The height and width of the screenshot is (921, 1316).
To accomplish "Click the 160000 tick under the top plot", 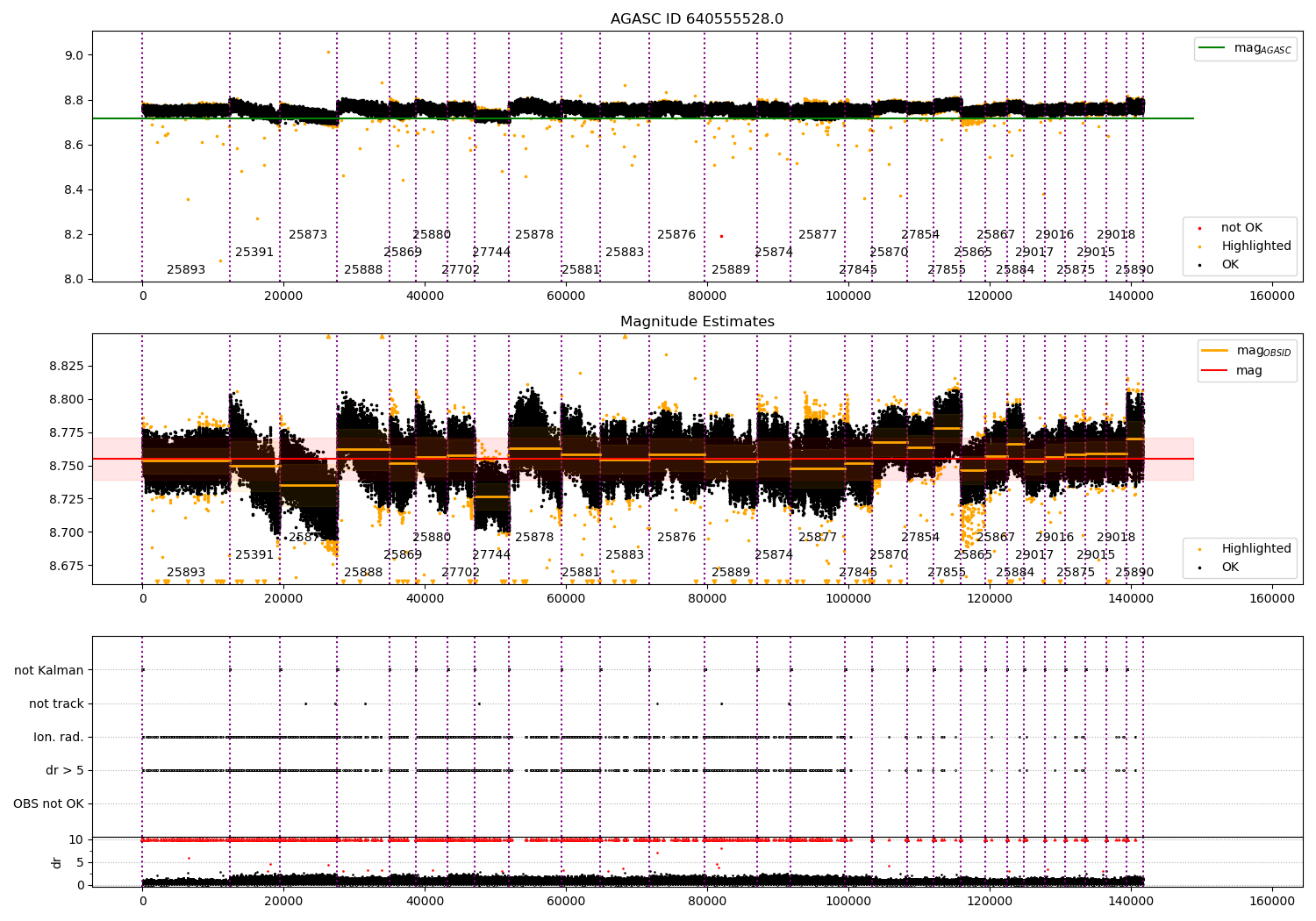I will (1272, 296).
